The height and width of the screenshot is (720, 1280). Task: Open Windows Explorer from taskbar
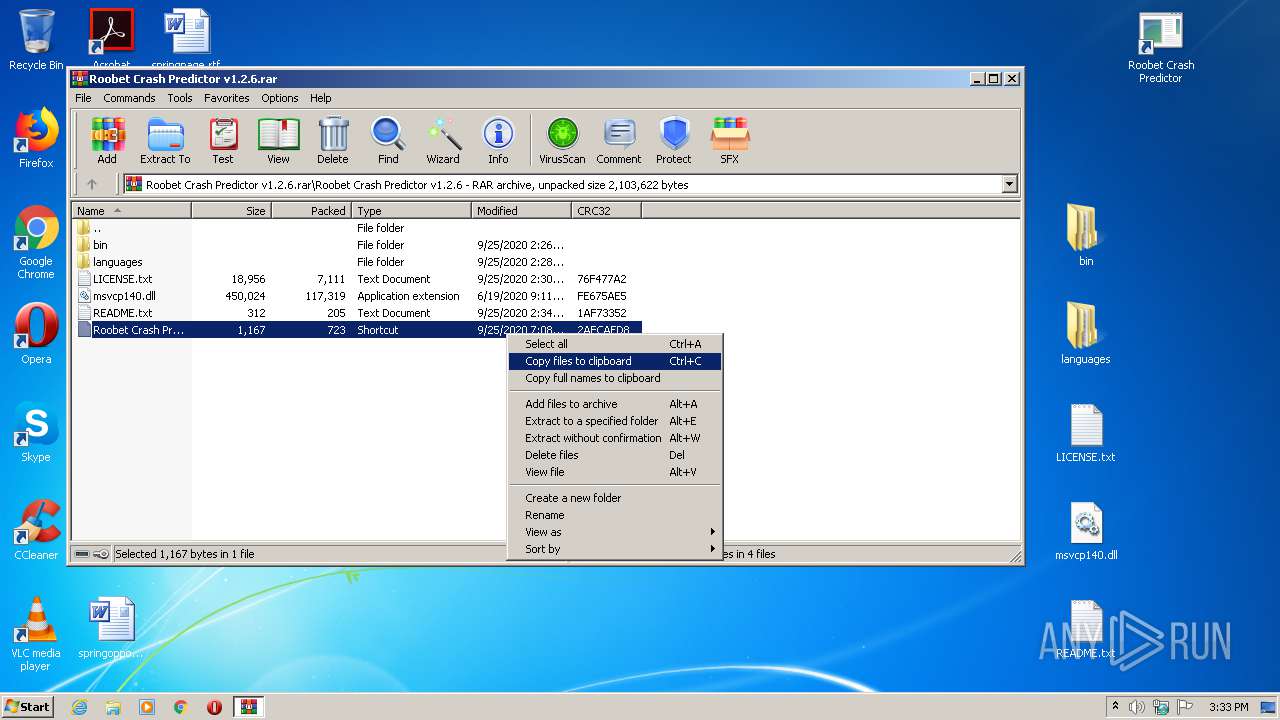tap(113, 707)
